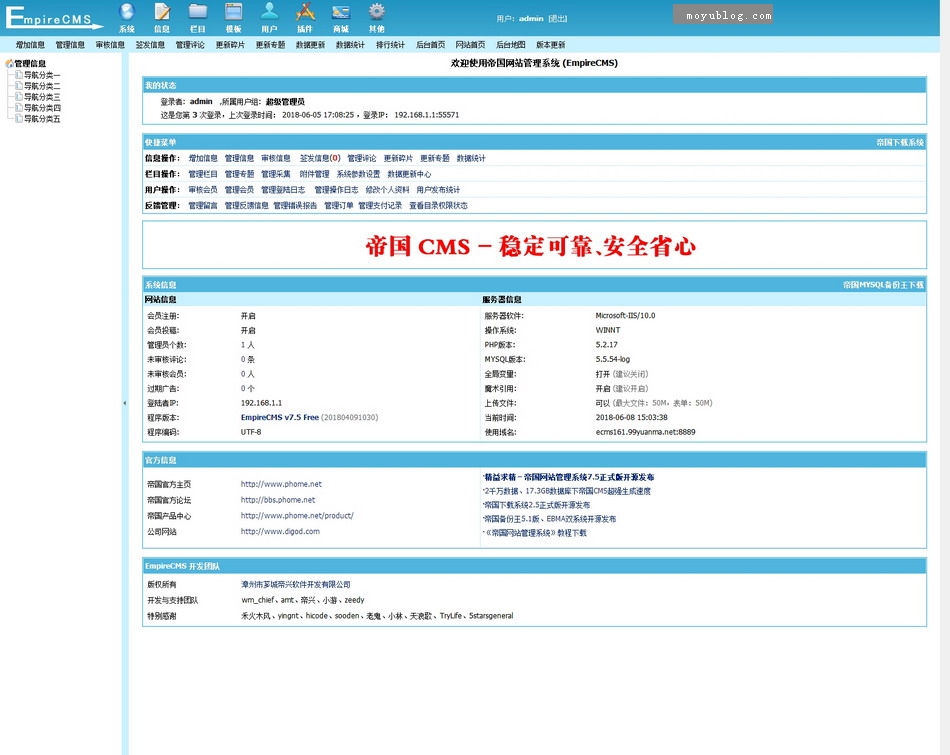Click the 管理信息 tree root home icon
The image size is (950, 755).
click(9, 63)
